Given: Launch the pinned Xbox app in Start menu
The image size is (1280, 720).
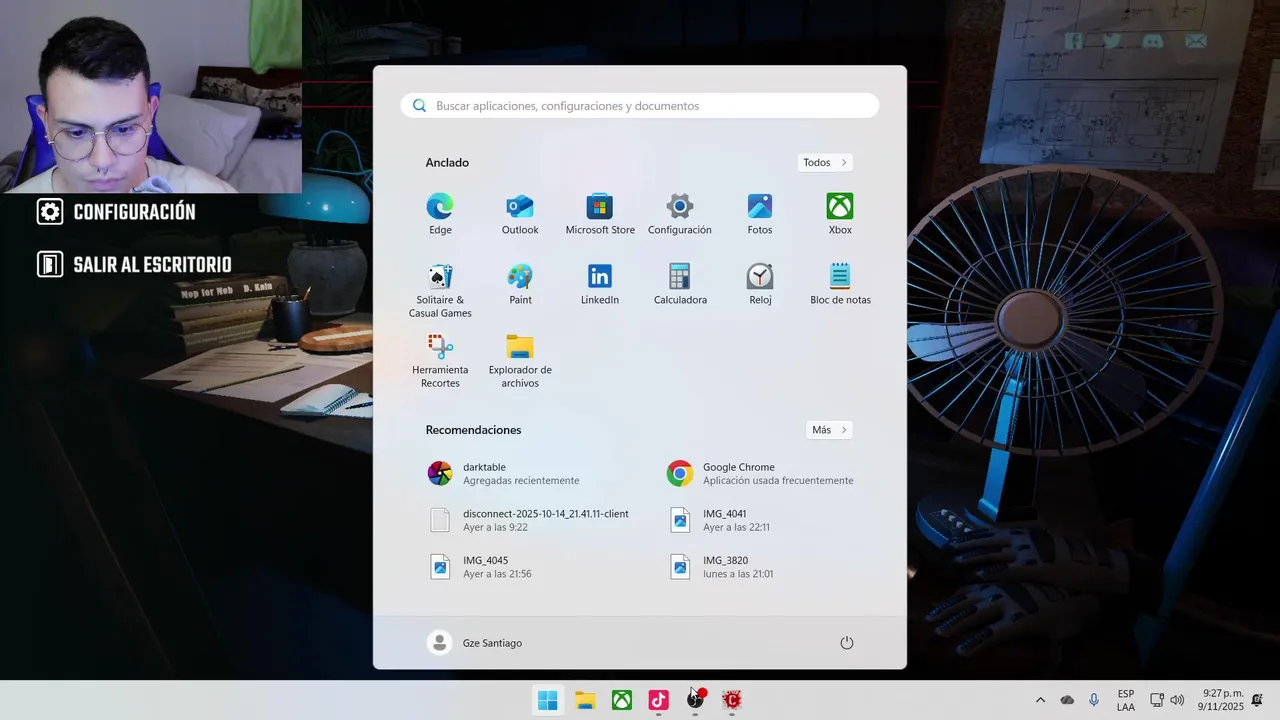Looking at the screenshot, I should tap(840, 214).
